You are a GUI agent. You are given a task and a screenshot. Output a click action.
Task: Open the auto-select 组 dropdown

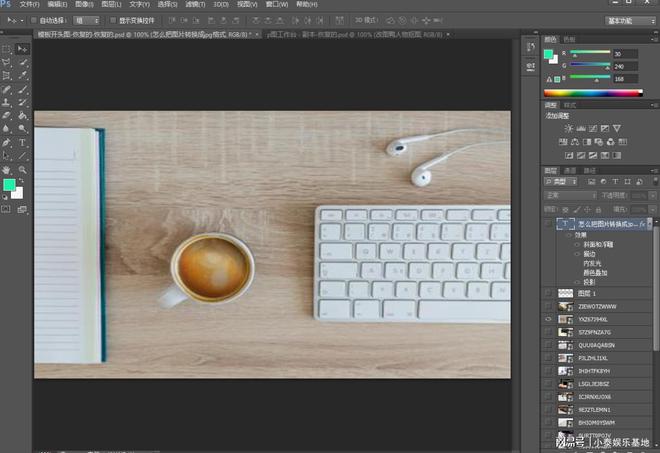(x=87, y=20)
